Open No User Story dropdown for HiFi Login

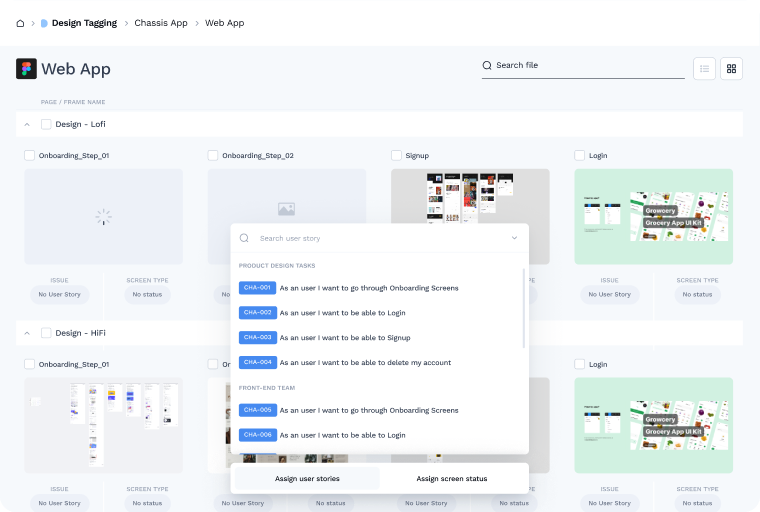(610, 503)
